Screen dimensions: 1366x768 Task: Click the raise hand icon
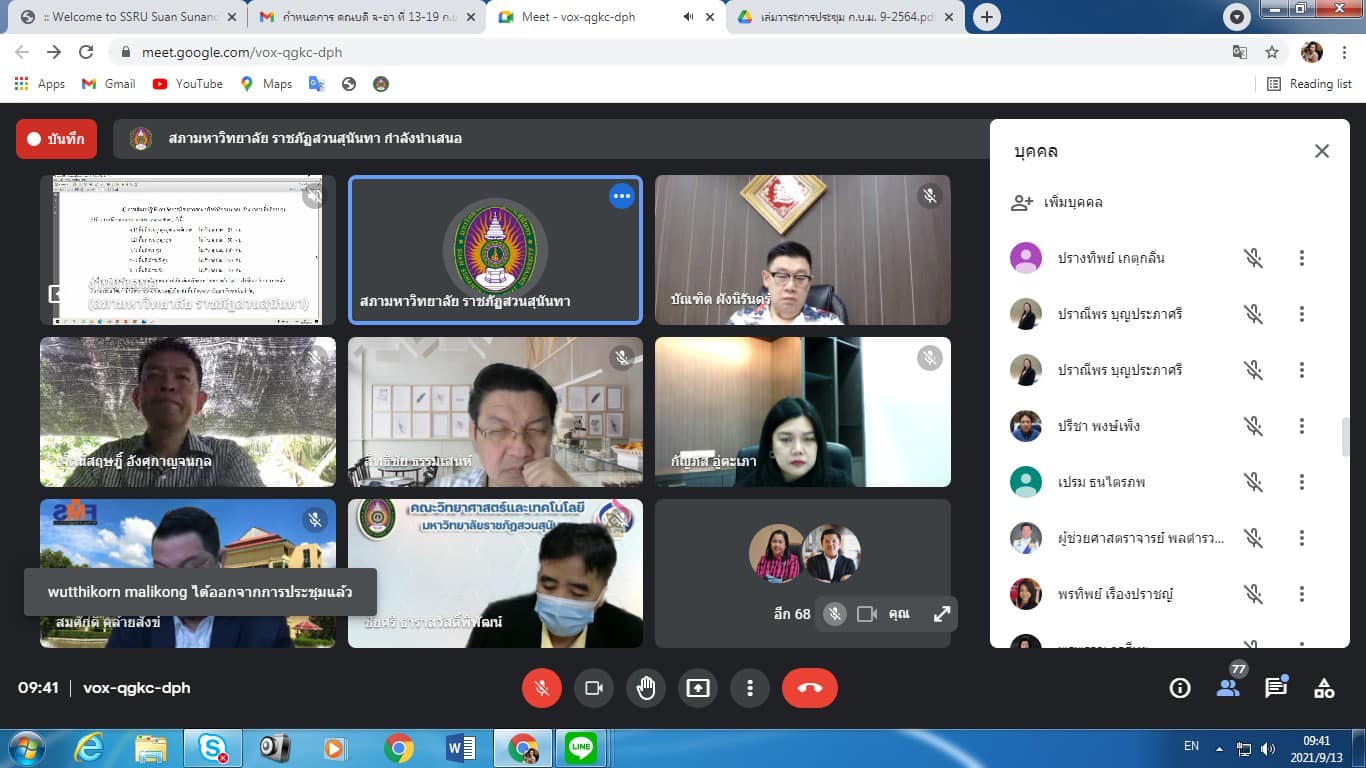point(646,688)
